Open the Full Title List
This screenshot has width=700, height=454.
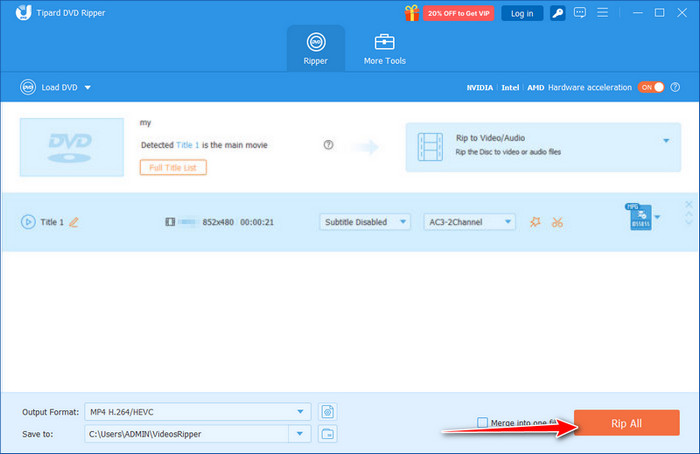point(174,167)
